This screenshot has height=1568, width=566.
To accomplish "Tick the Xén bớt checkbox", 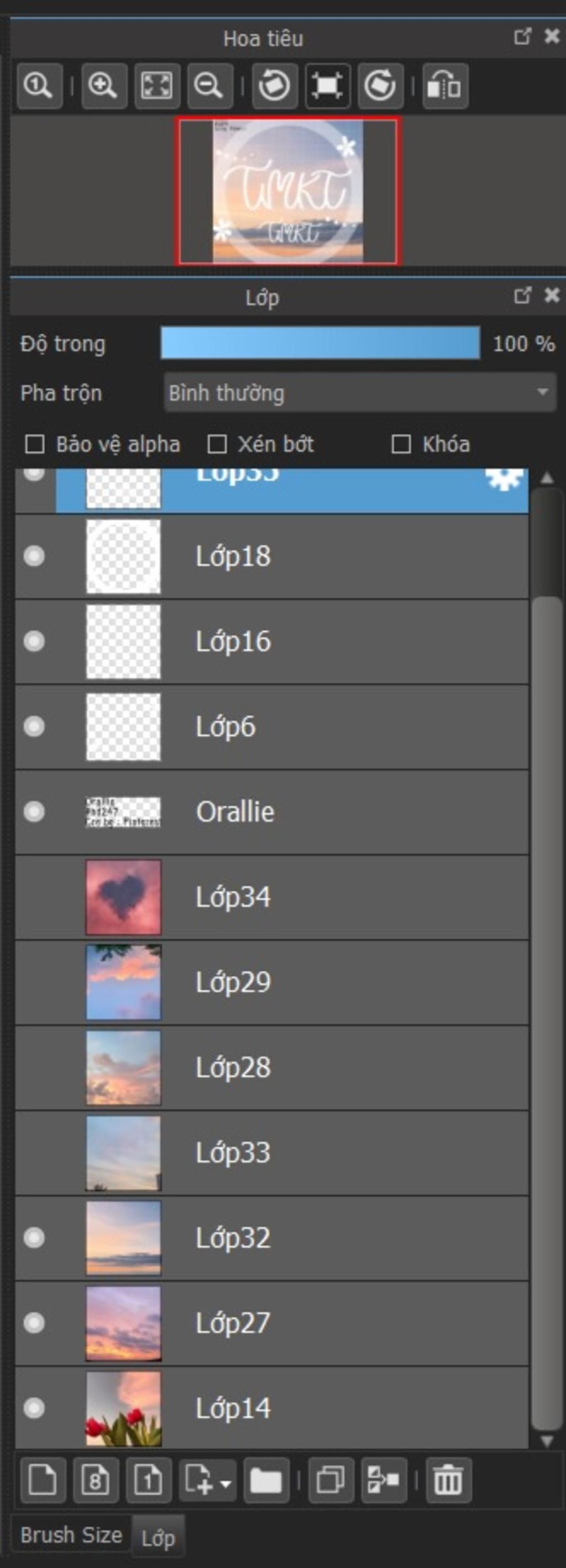I will point(217,444).
